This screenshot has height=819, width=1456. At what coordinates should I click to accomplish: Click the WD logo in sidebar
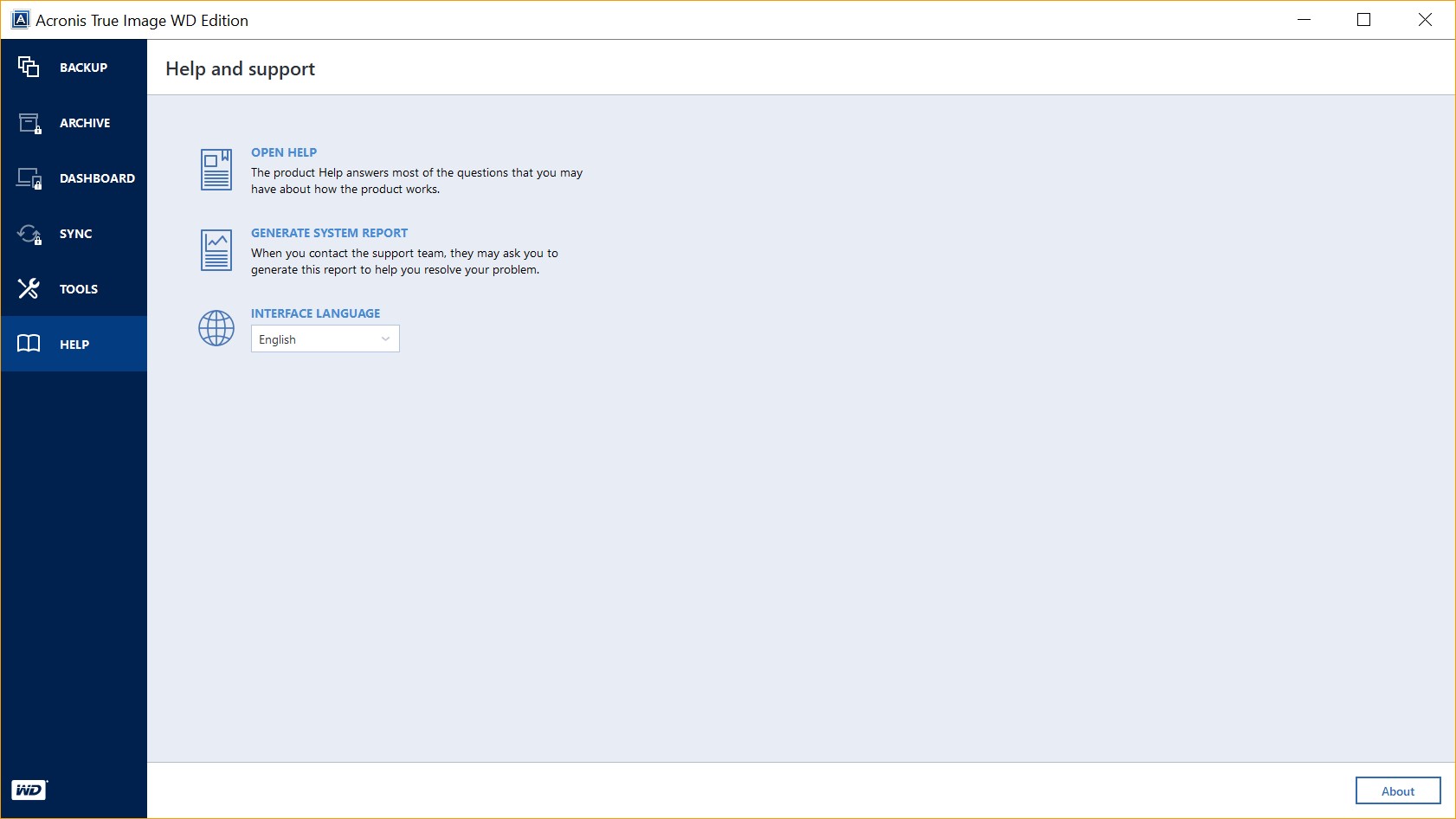pyautogui.click(x=29, y=790)
